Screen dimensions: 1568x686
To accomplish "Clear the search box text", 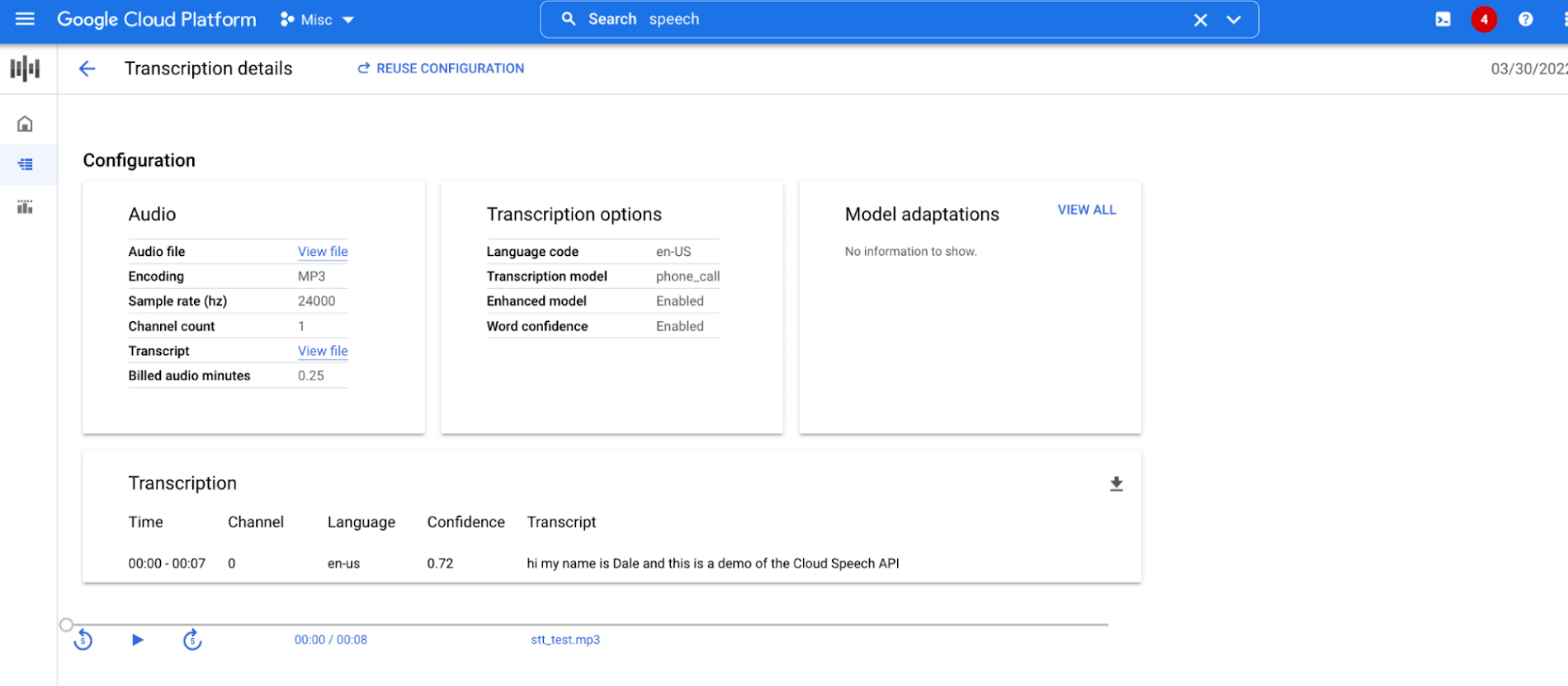I will coord(1200,20).
